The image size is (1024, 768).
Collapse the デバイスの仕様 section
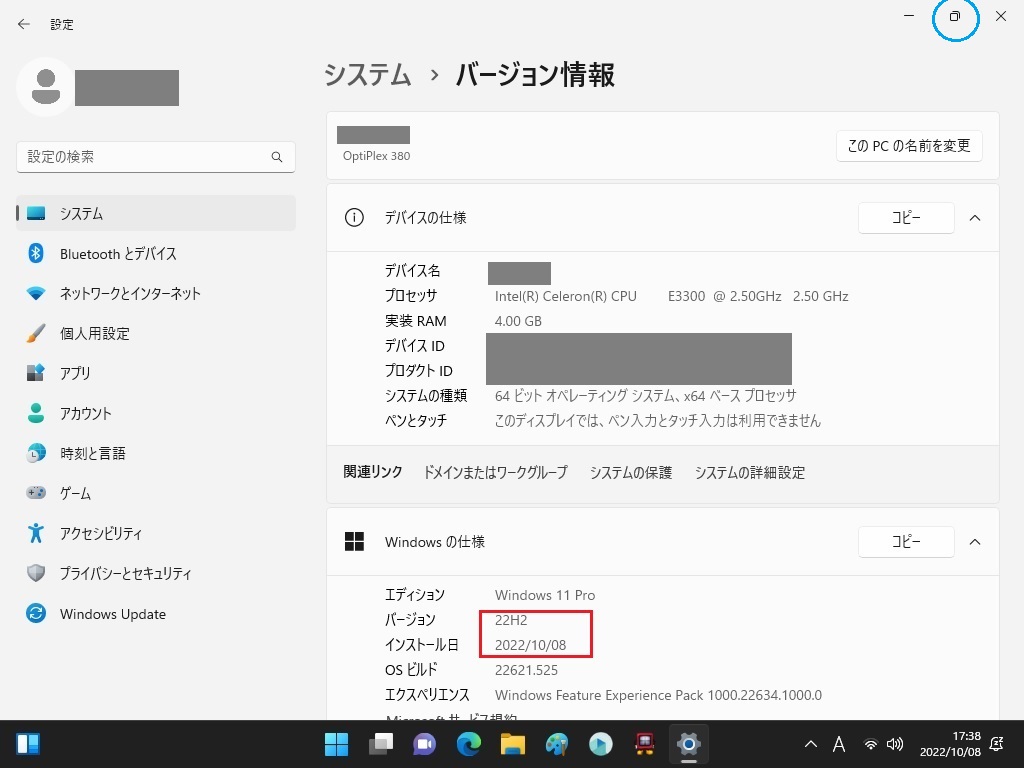coord(975,217)
